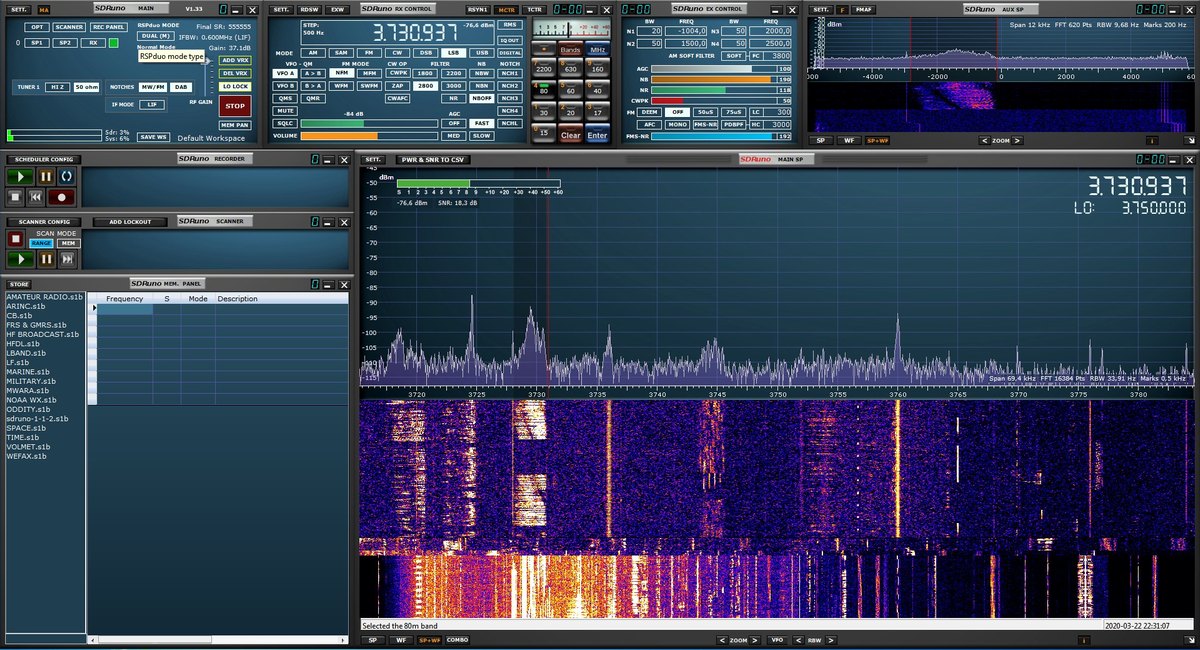Switch Aux SP view to WF

click(x=849, y=140)
